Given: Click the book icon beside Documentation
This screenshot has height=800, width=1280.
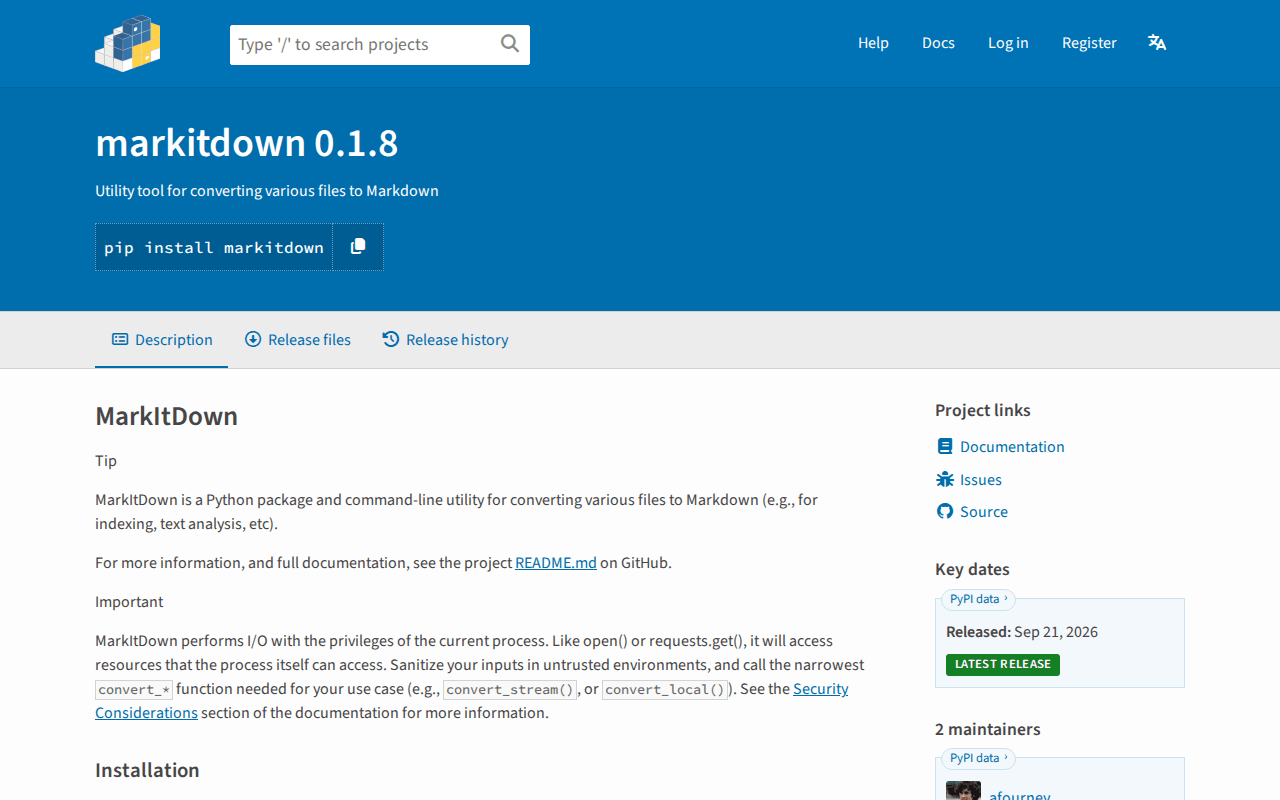Looking at the screenshot, I should click(945, 446).
